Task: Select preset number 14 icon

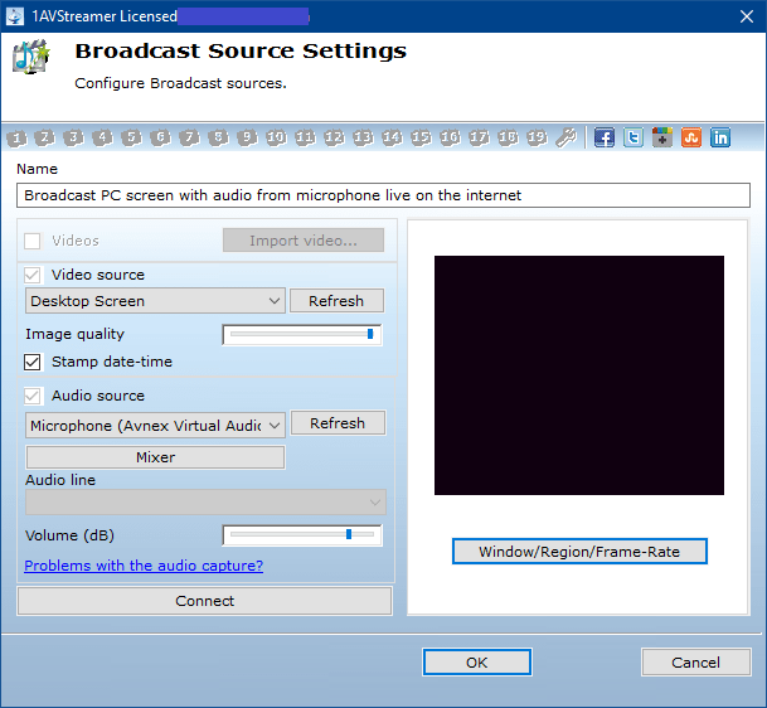Action: coord(392,138)
